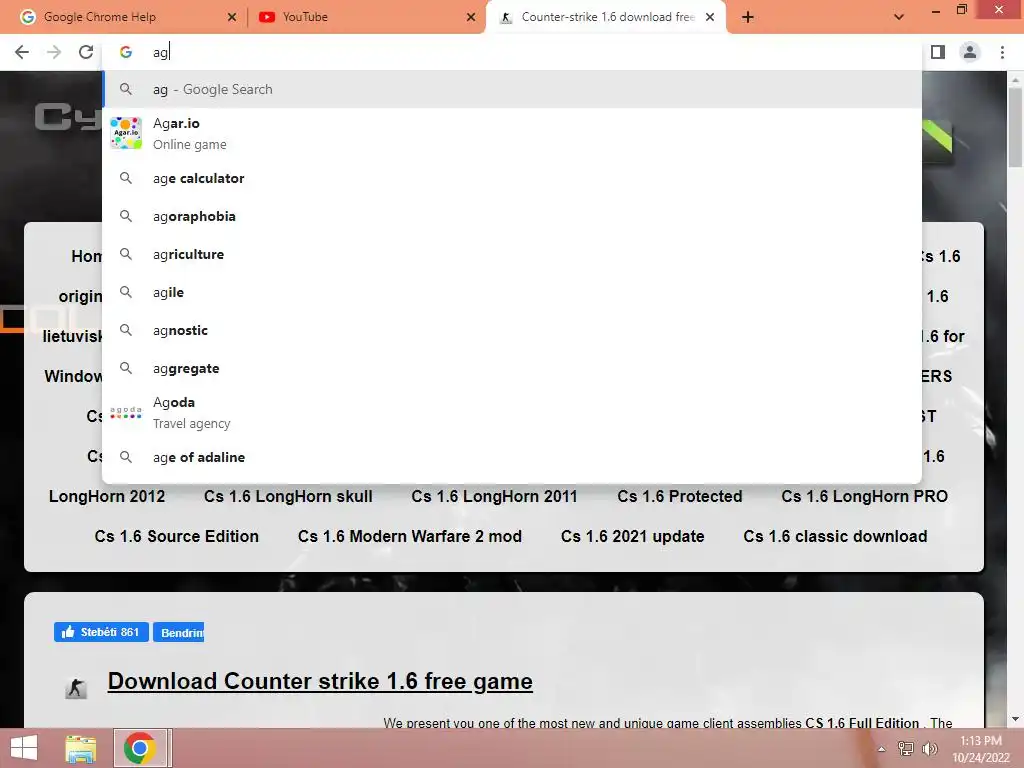Open 'LongHorn 2012' link
The image size is (1024, 768).
(x=107, y=496)
